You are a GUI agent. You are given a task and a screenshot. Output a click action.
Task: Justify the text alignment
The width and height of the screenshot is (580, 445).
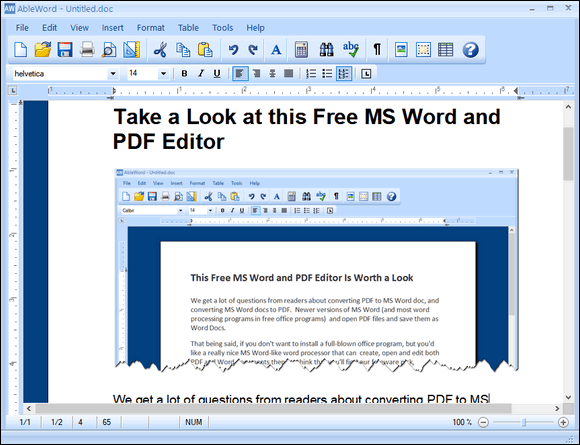click(289, 74)
